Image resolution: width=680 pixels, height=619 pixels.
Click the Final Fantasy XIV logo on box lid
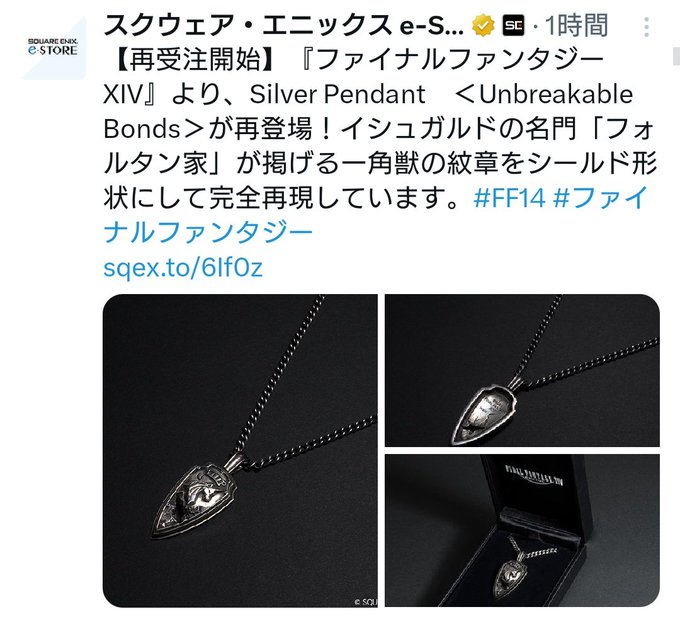(x=534, y=475)
